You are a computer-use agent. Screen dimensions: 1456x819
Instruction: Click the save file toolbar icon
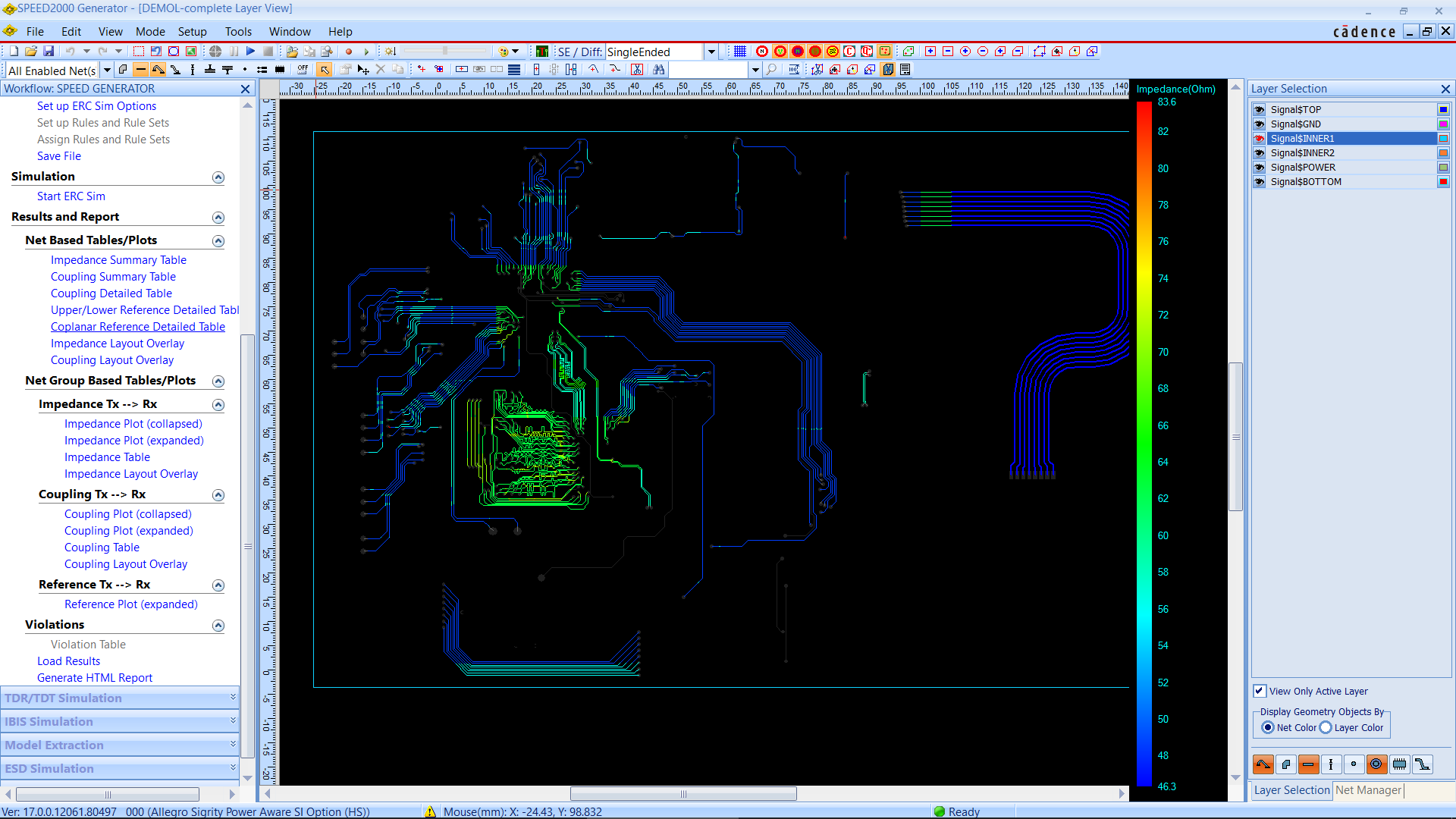pos(49,52)
